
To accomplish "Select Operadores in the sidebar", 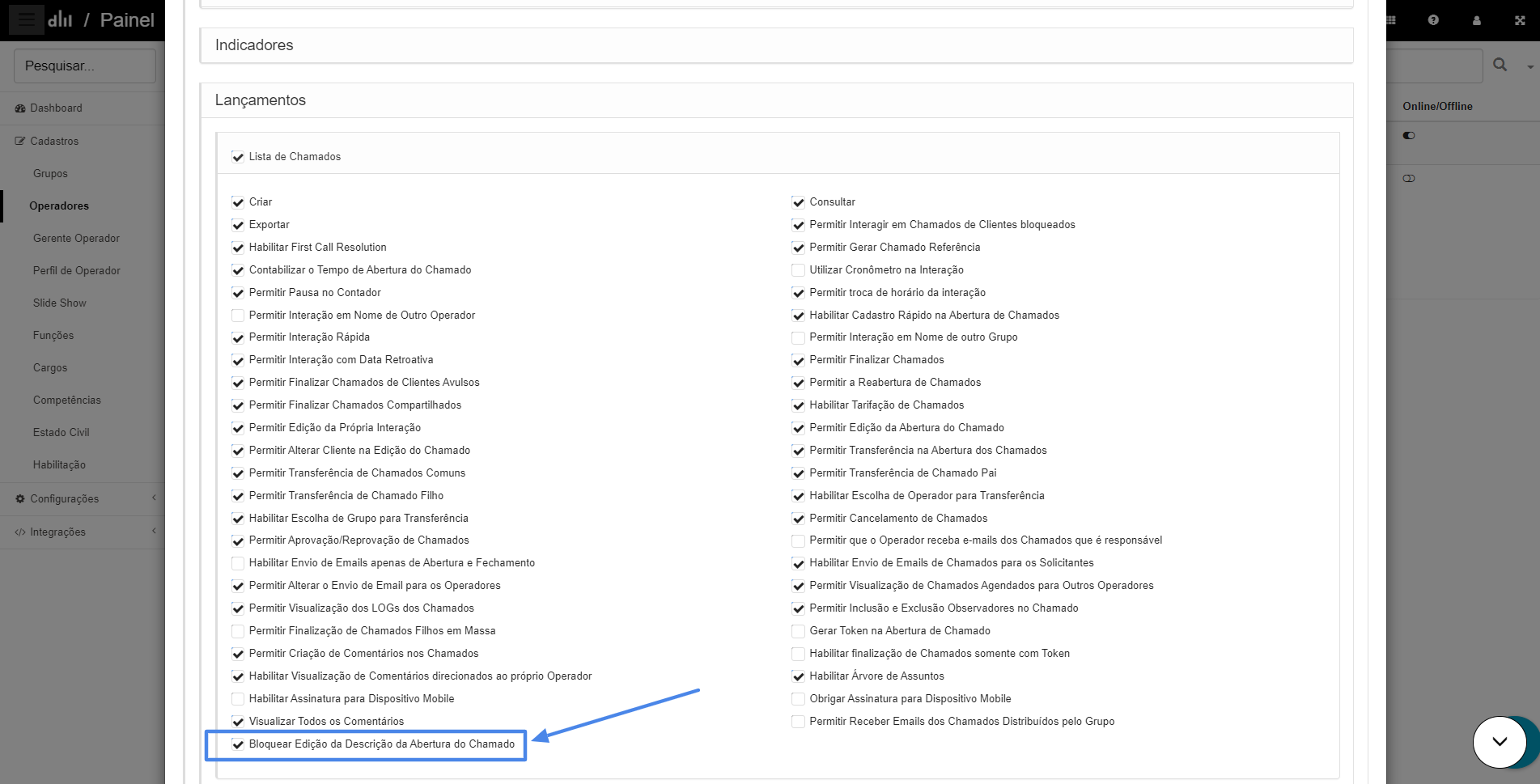I will coord(59,206).
